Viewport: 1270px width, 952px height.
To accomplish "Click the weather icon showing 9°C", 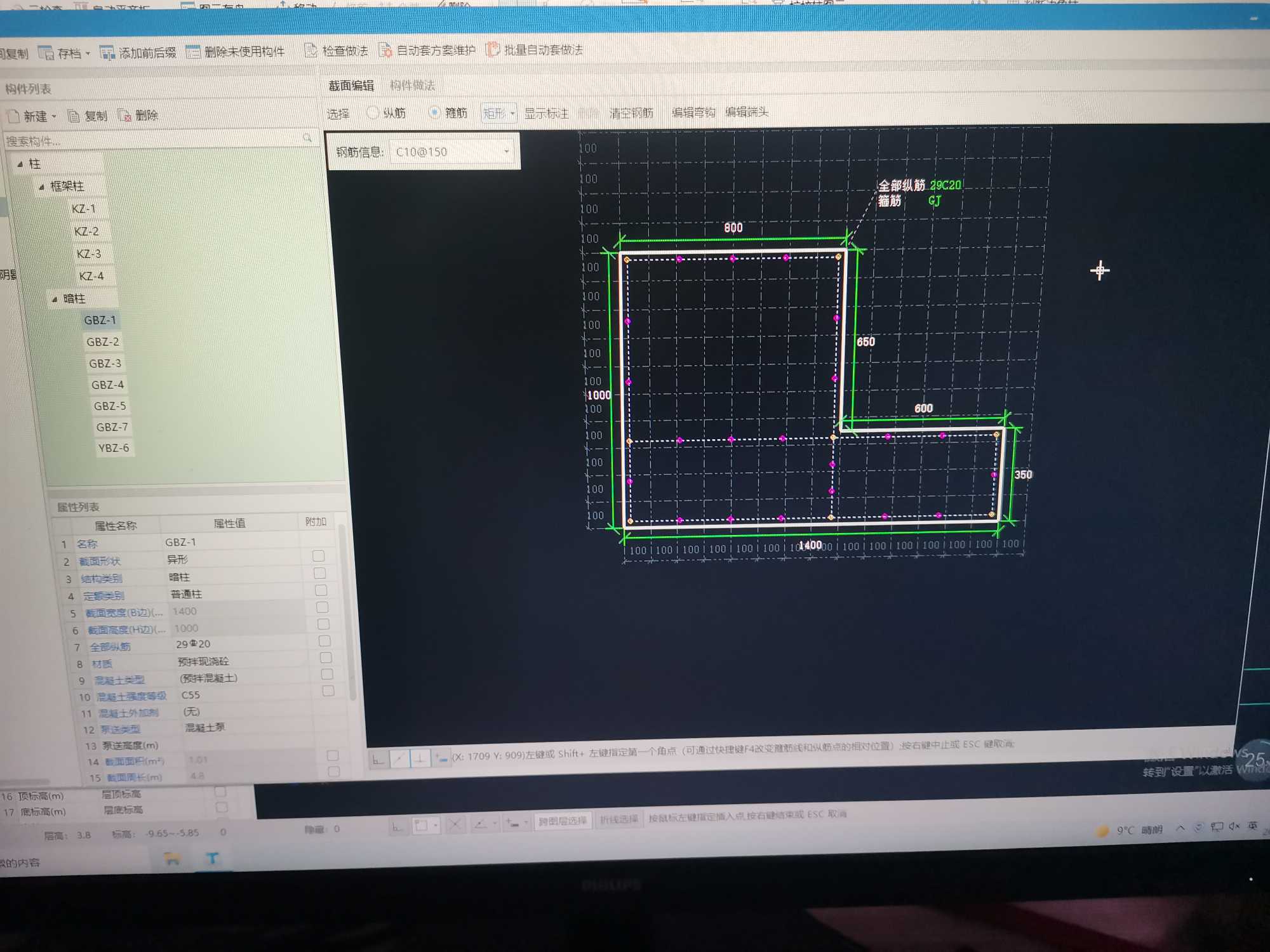I will pyautogui.click(x=1103, y=830).
